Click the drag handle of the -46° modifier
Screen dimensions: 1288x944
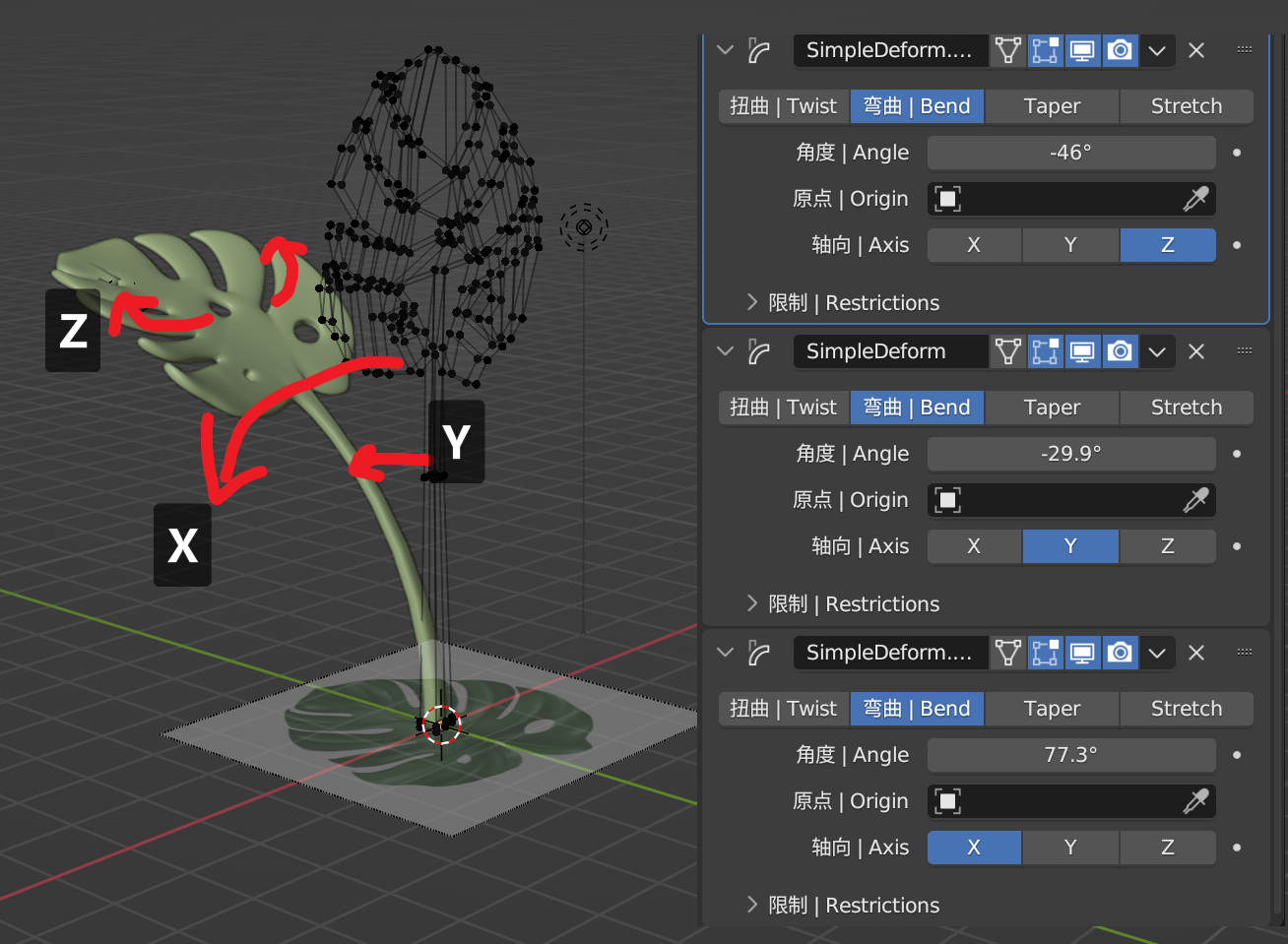1245,50
